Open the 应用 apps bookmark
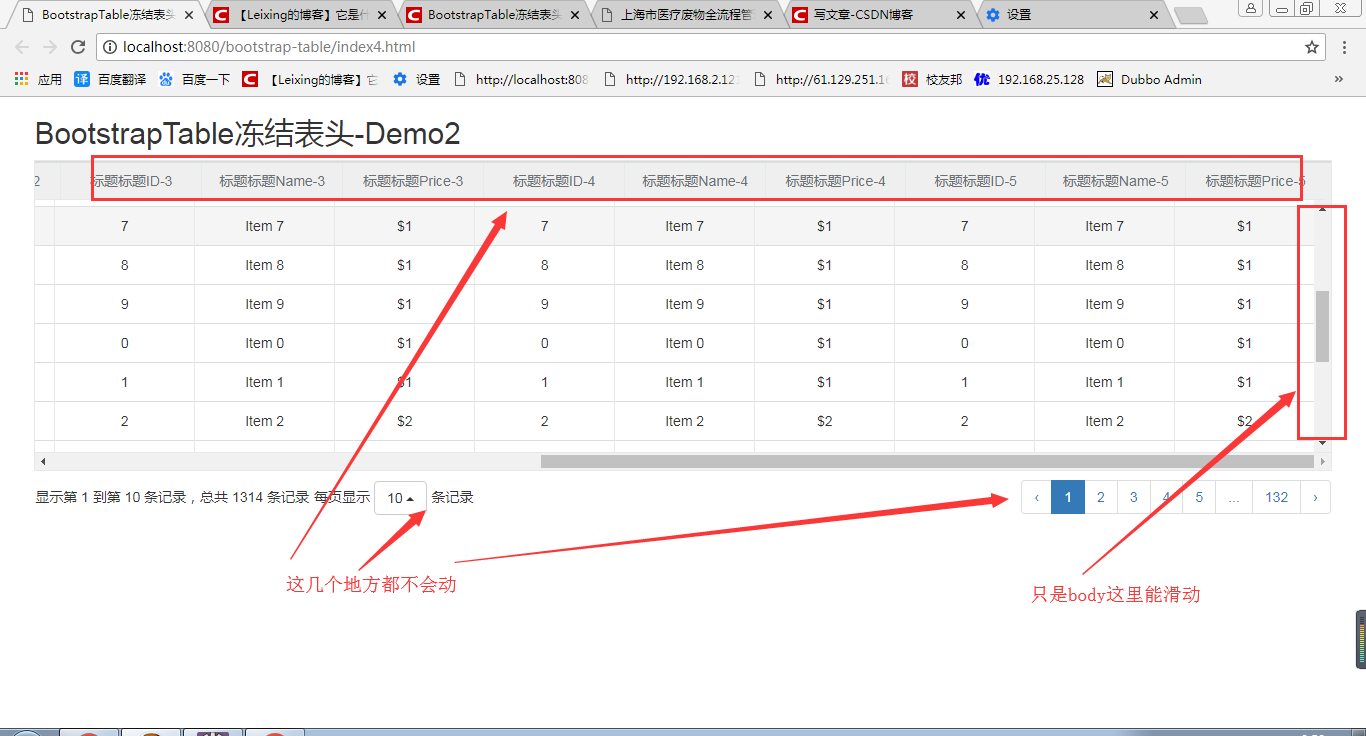The width and height of the screenshot is (1366, 736). (38, 79)
